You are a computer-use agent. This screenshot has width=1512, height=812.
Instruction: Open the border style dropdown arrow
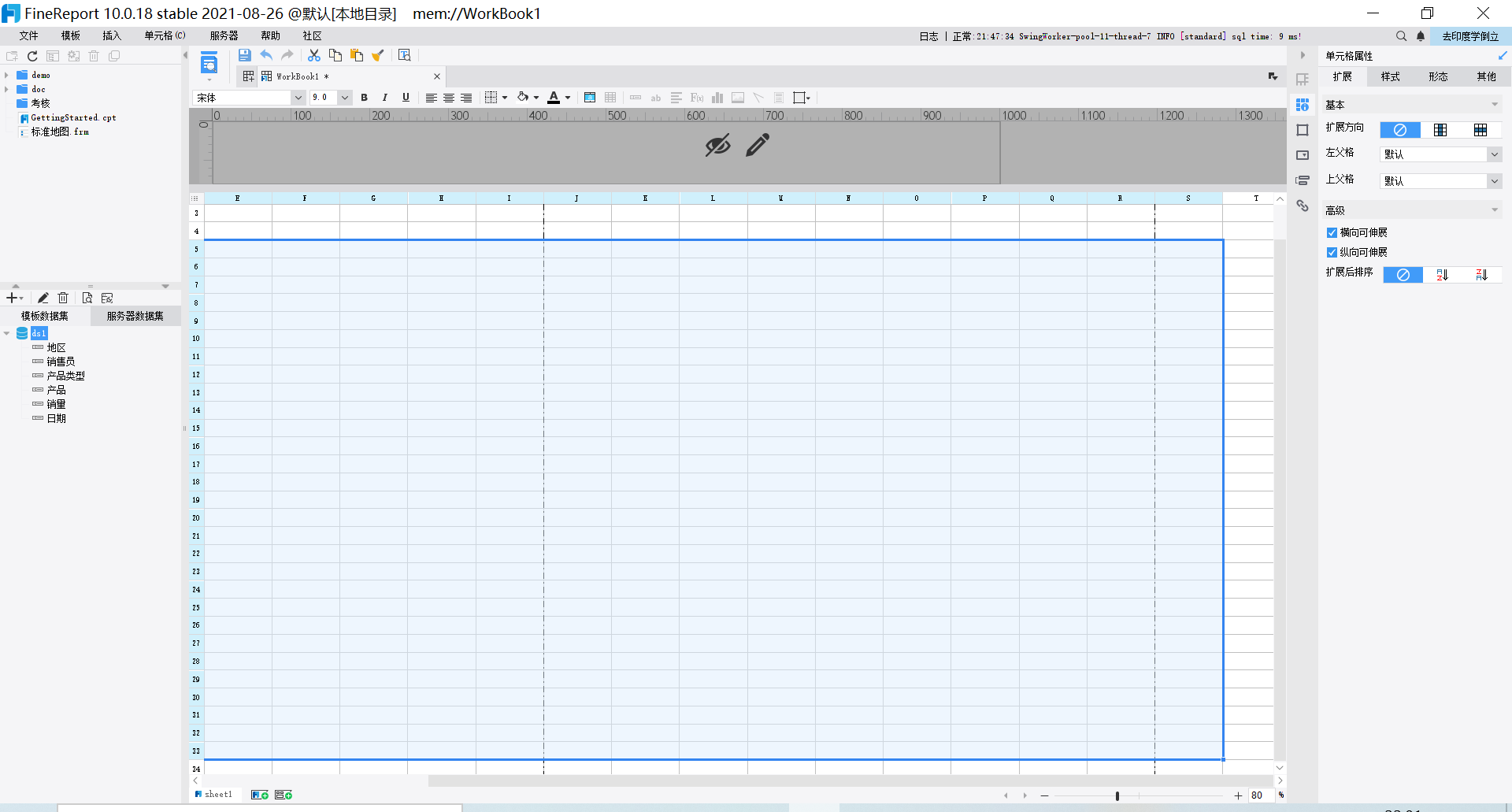(x=505, y=98)
